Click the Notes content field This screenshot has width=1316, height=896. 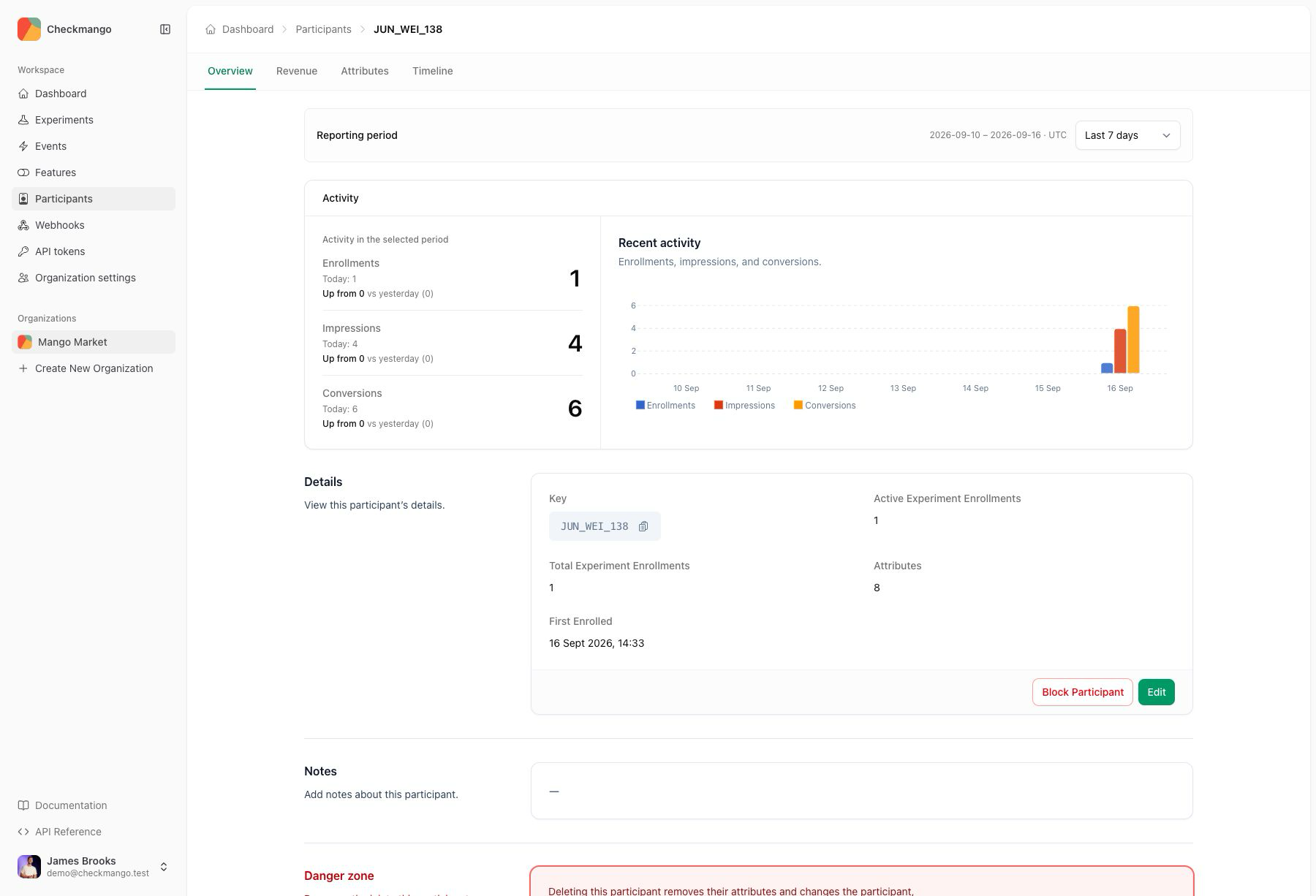(862, 791)
